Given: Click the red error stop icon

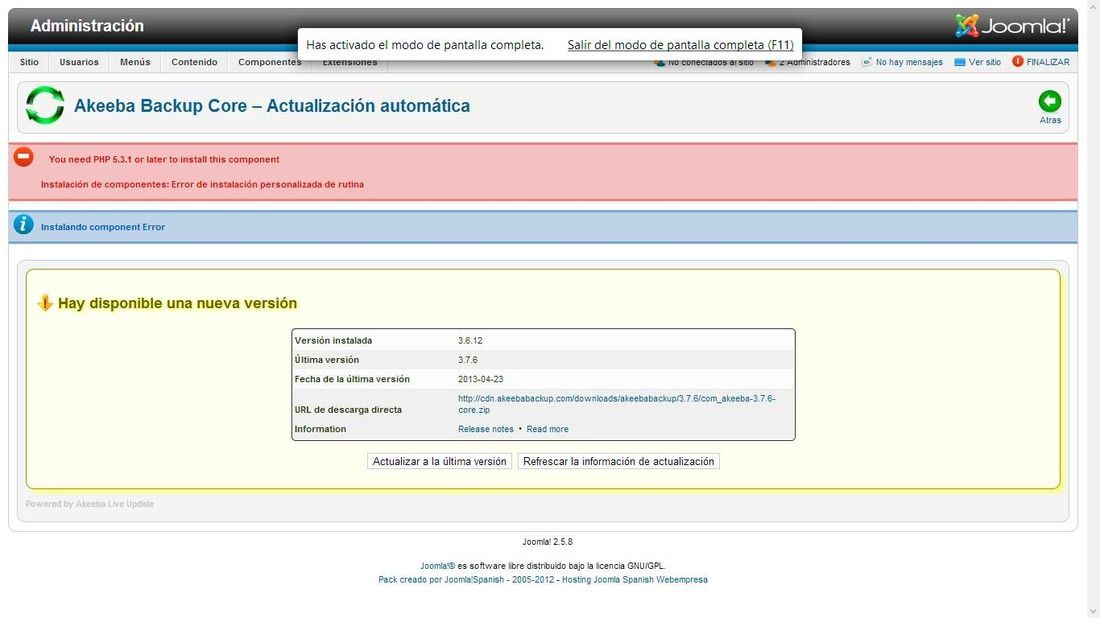Looking at the screenshot, I should (x=23, y=156).
